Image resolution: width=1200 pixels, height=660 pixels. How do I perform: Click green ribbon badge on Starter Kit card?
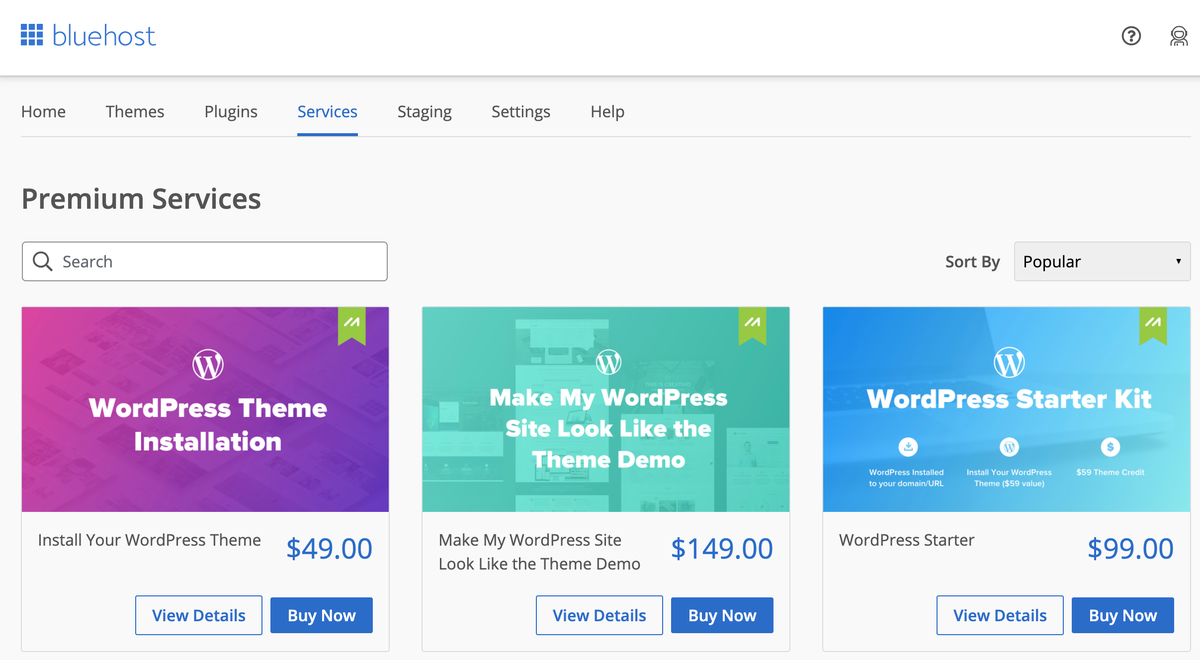click(1153, 326)
